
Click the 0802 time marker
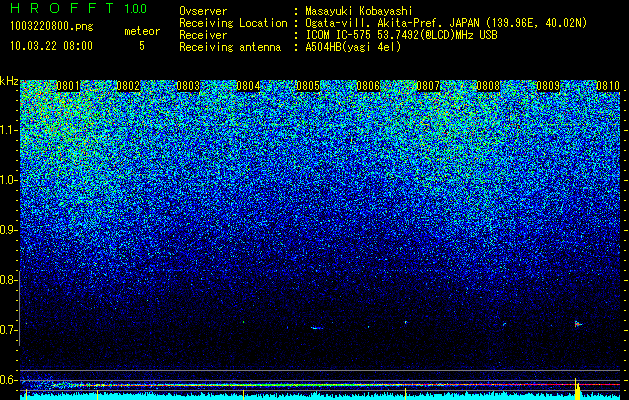(128, 86)
